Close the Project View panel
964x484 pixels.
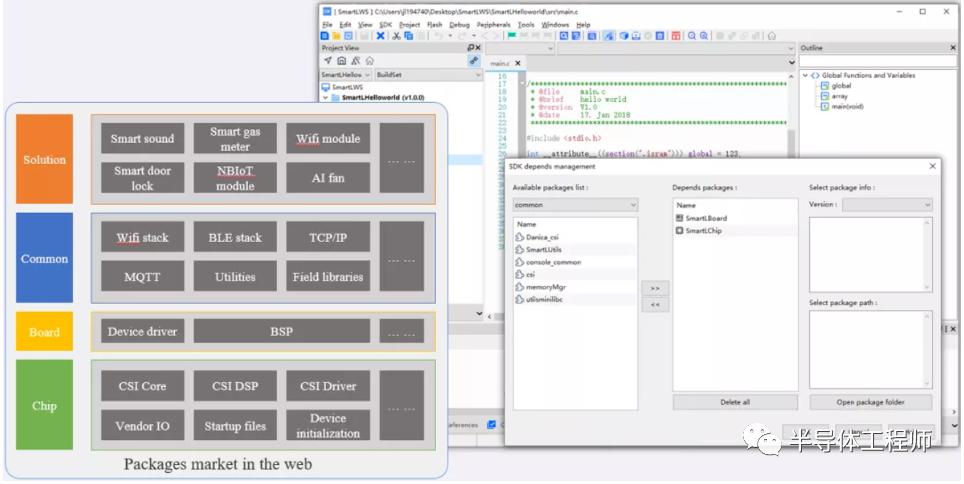(x=478, y=47)
